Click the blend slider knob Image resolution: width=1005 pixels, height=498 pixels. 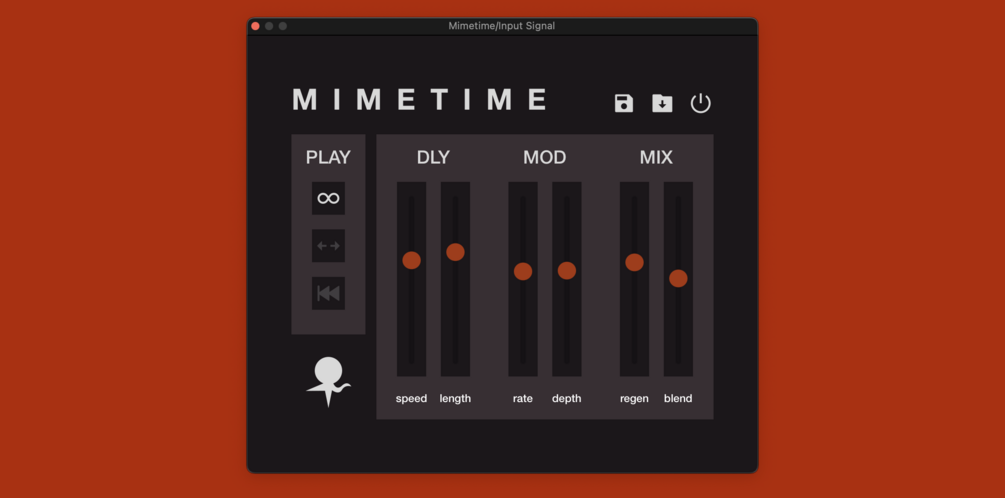pos(678,278)
